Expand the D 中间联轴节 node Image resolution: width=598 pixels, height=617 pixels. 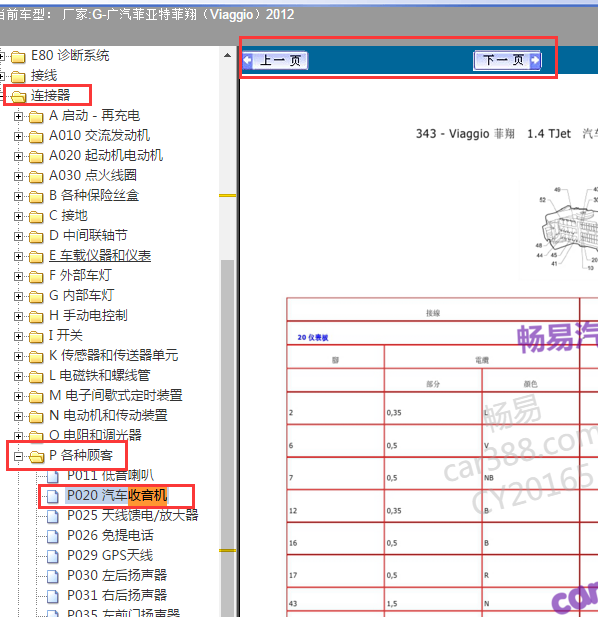point(18,236)
